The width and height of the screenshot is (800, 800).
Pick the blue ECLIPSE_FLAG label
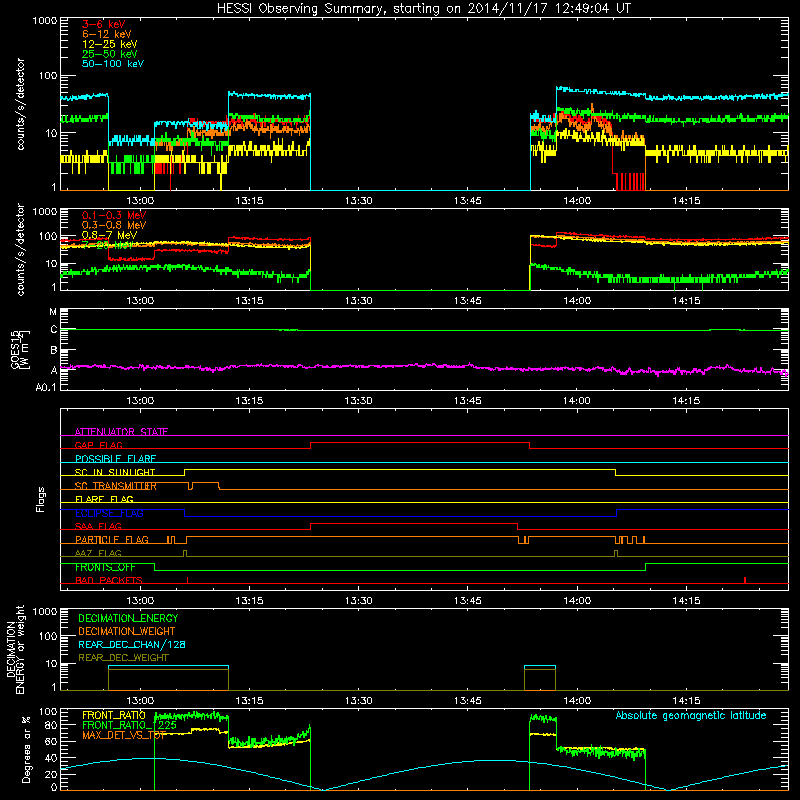coord(109,513)
